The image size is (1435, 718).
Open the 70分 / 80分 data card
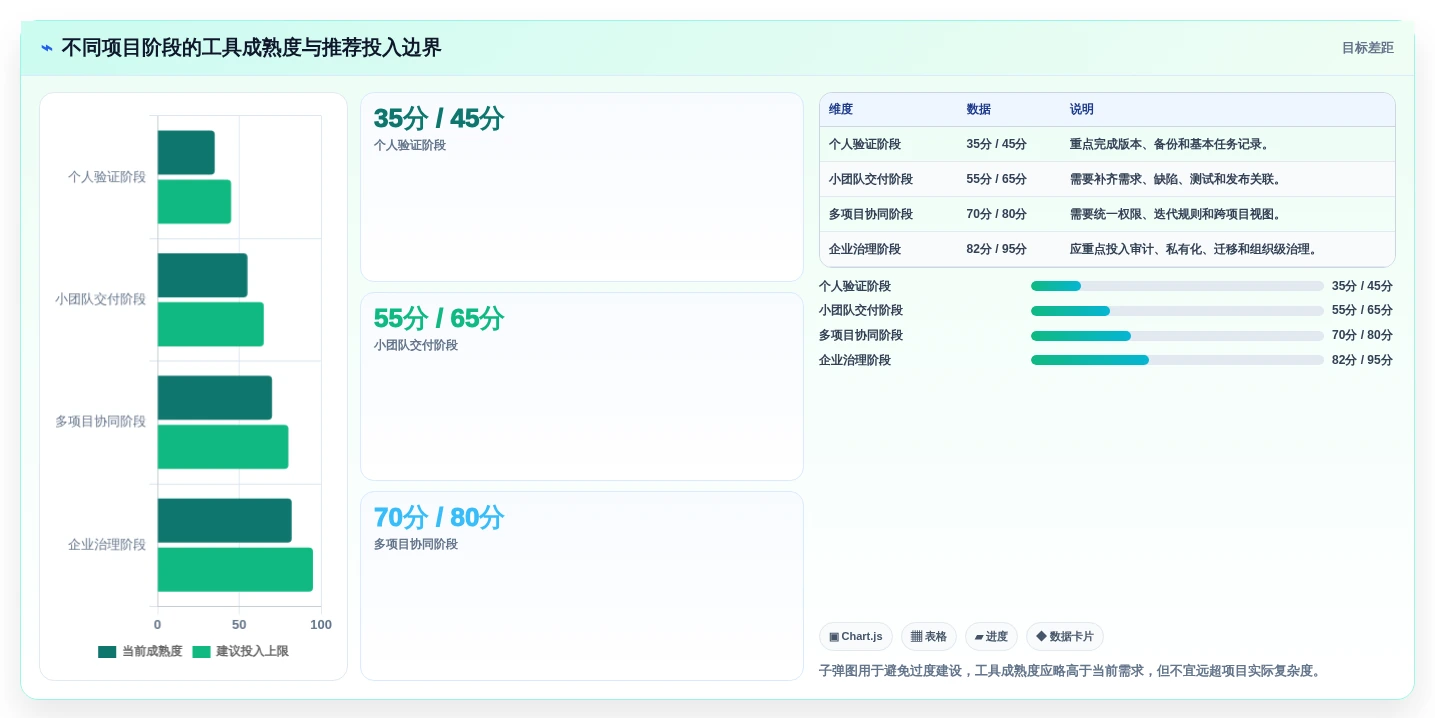582,586
